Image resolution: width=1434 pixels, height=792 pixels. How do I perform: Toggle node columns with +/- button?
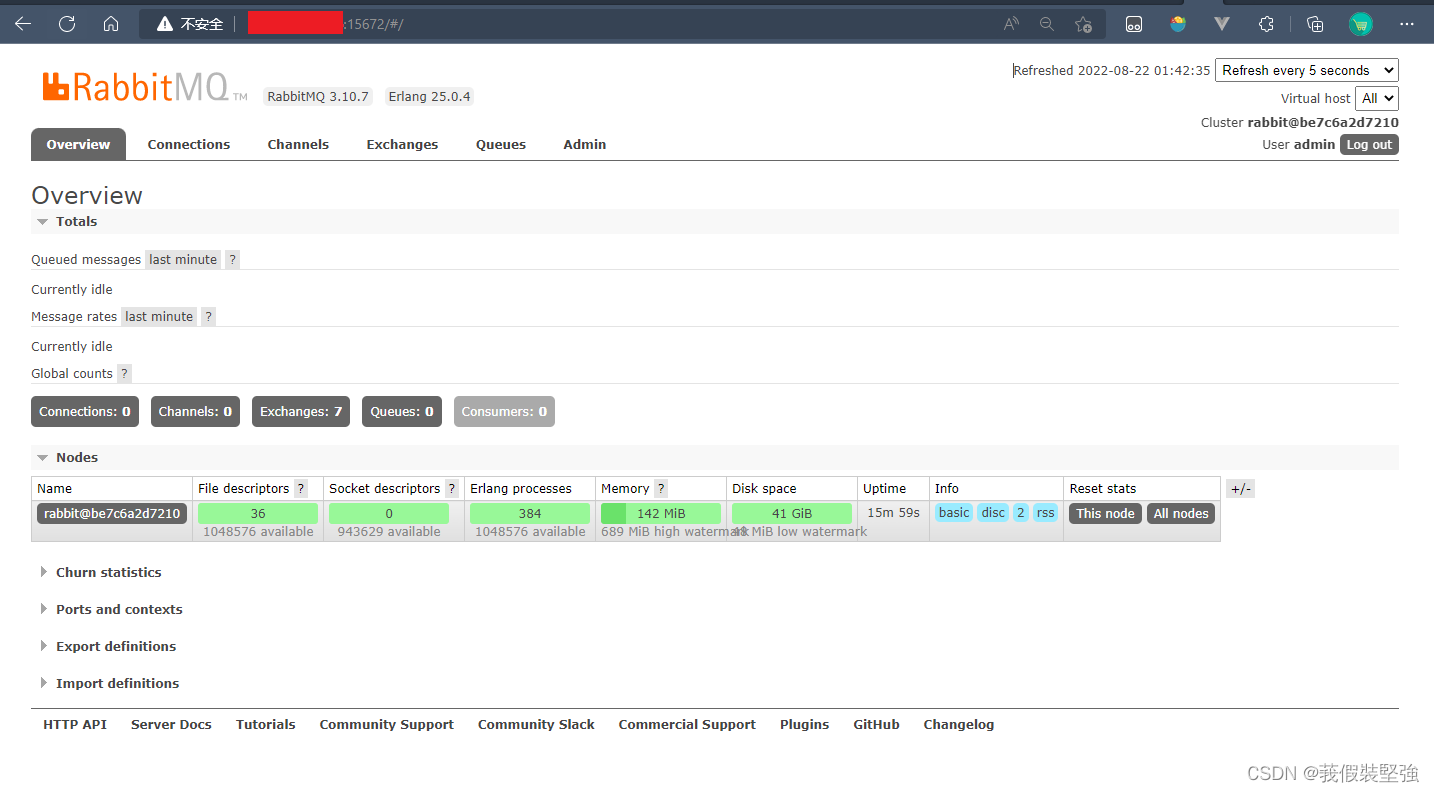click(1240, 488)
